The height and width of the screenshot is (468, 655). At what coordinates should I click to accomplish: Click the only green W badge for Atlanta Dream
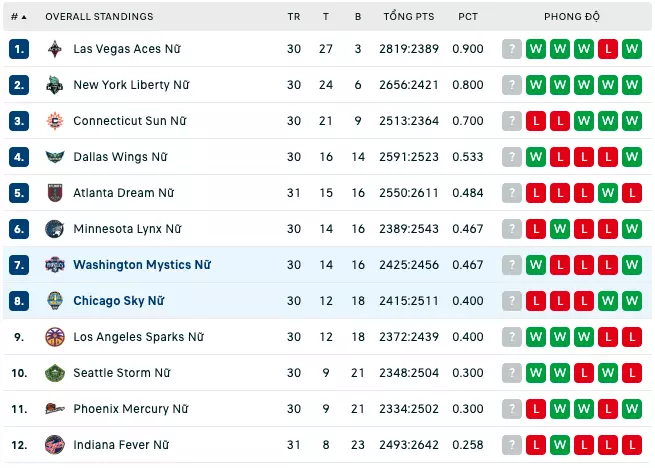point(608,193)
